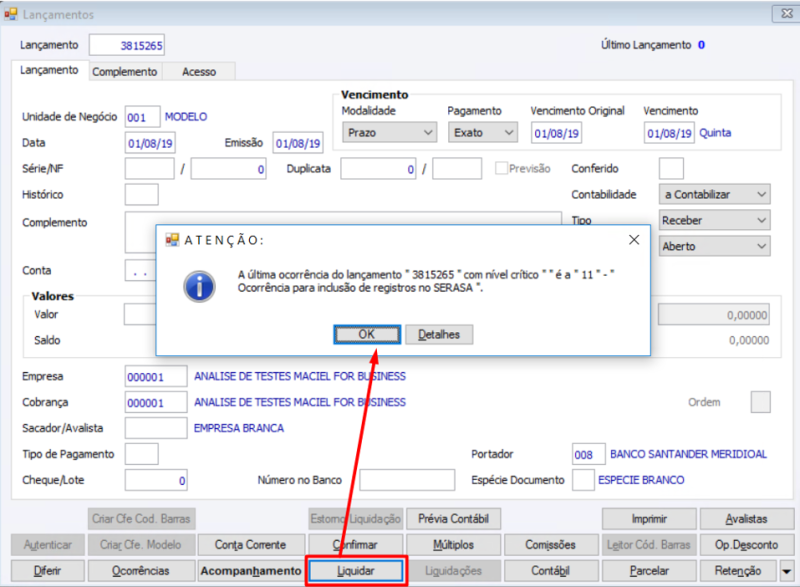Viewport: 800px width, 587px height.
Task: Click the Sacador/Avalista input field
Action: [156, 428]
